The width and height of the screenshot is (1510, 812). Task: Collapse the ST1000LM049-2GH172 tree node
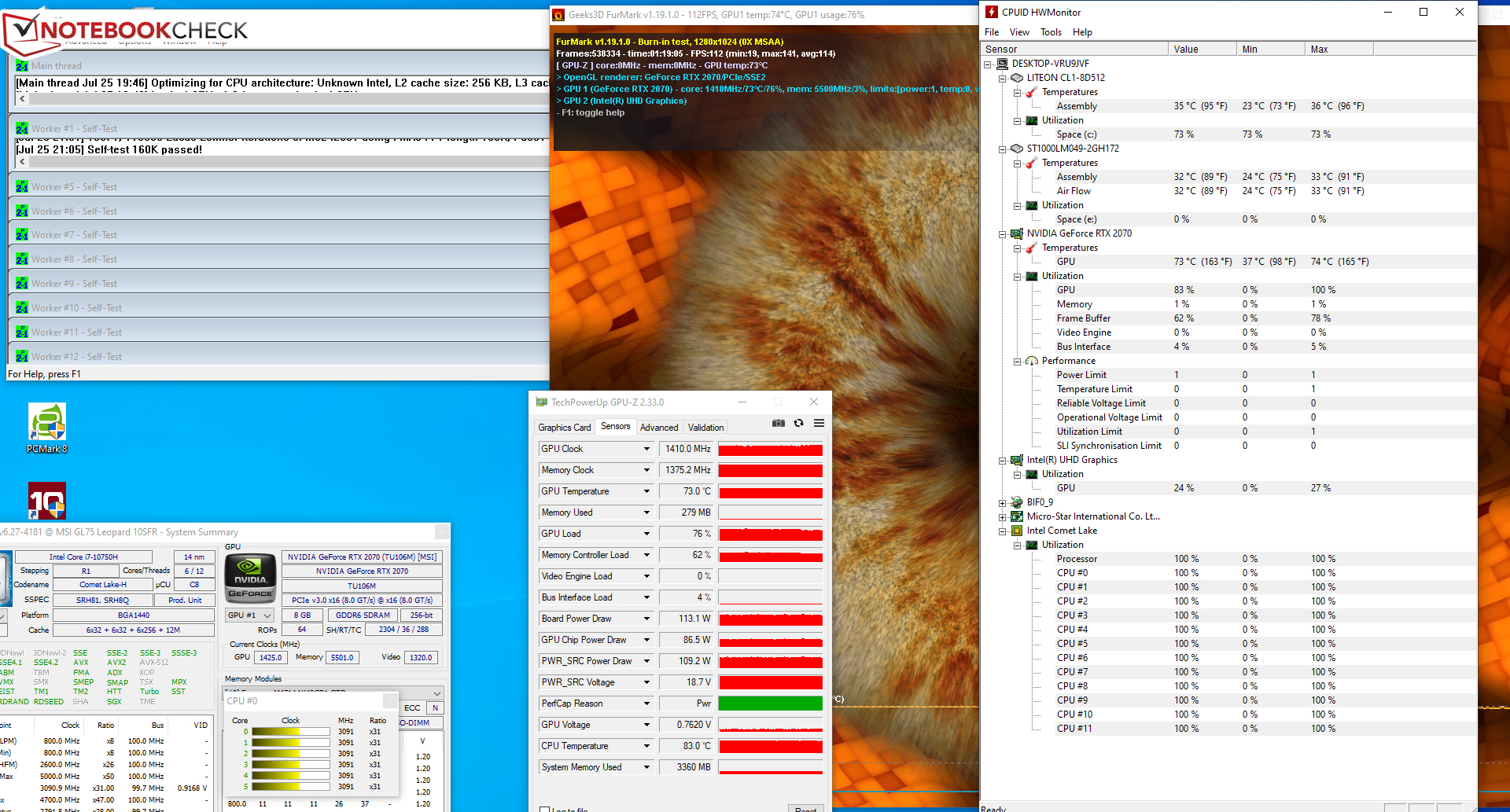(1003, 149)
